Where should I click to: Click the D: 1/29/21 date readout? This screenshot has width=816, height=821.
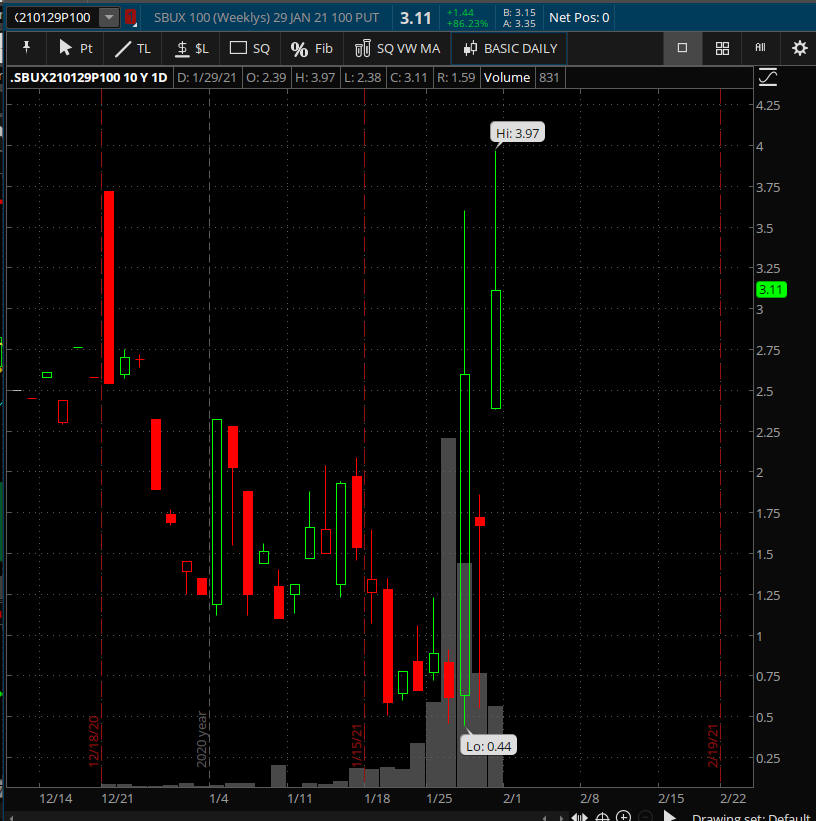pos(207,77)
